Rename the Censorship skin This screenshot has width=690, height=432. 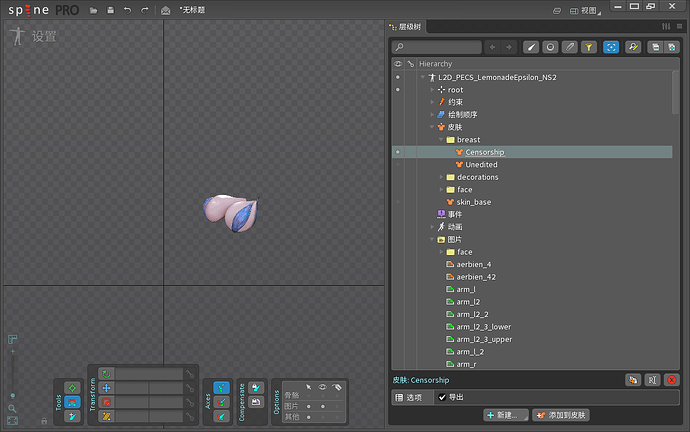coord(652,380)
